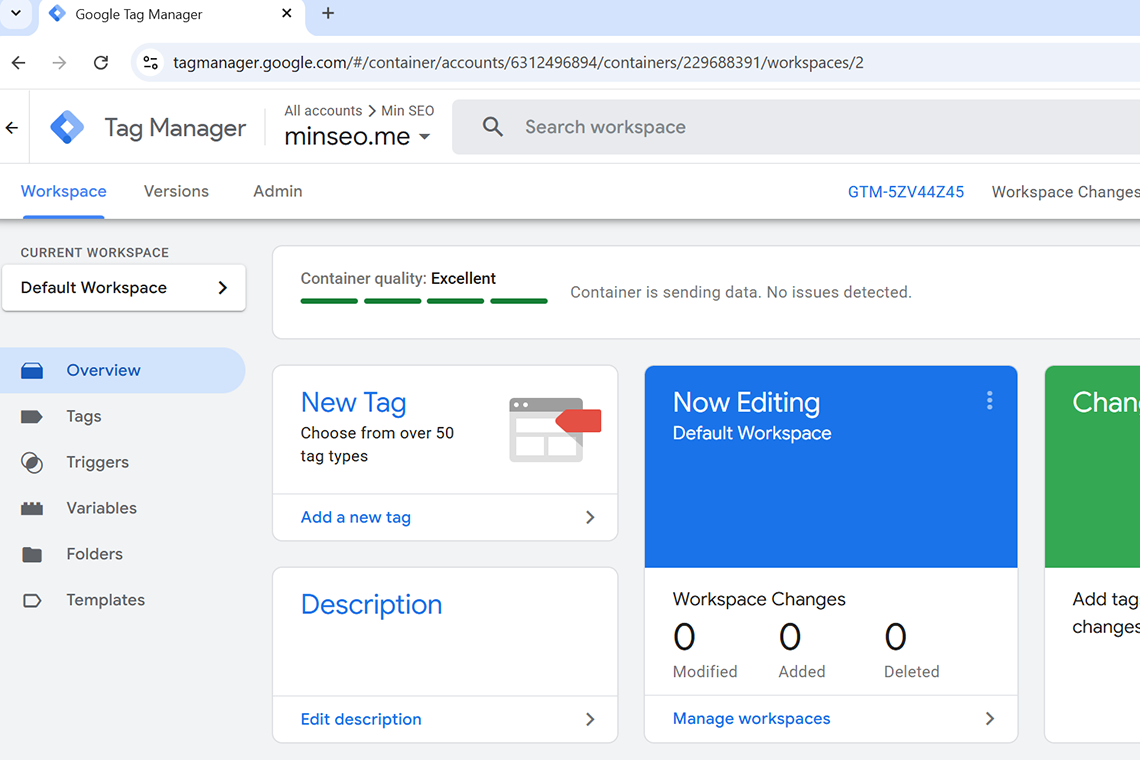
Task: Click the Triggers icon in sidebar
Action: [x=32, y=463]
